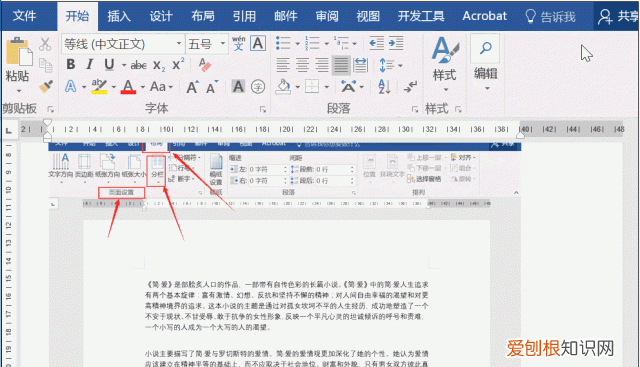Image resolution: width=640 pixels, height=367 pixels.
Task: Click the ruler tab selector
Action: tap(9, 131)
